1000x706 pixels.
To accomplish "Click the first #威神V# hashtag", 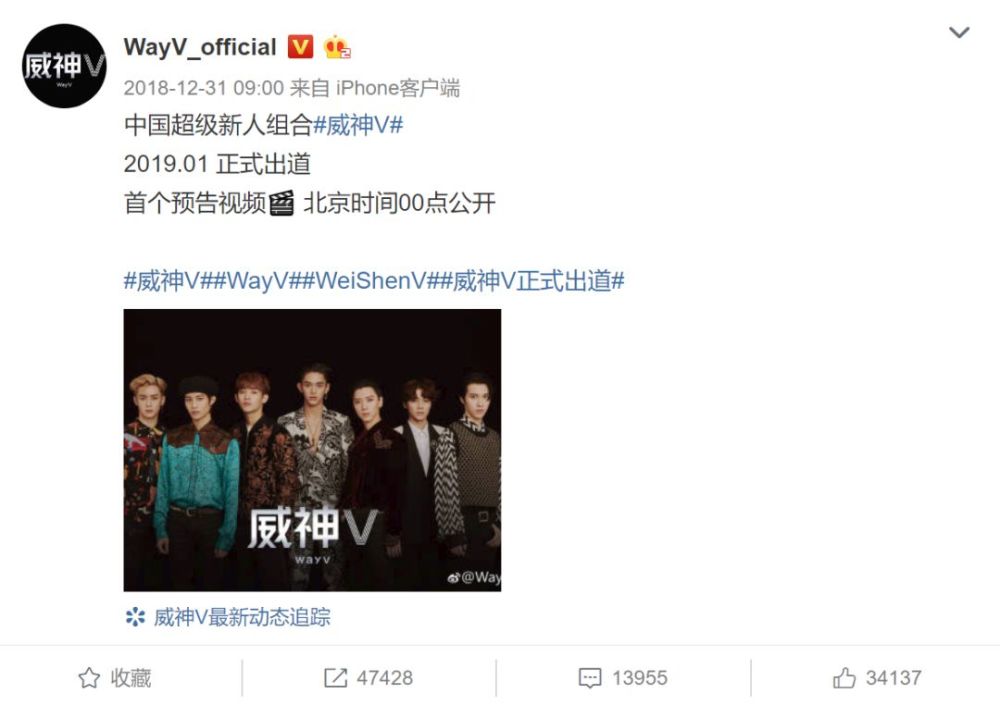I will [x=358, y=125].
